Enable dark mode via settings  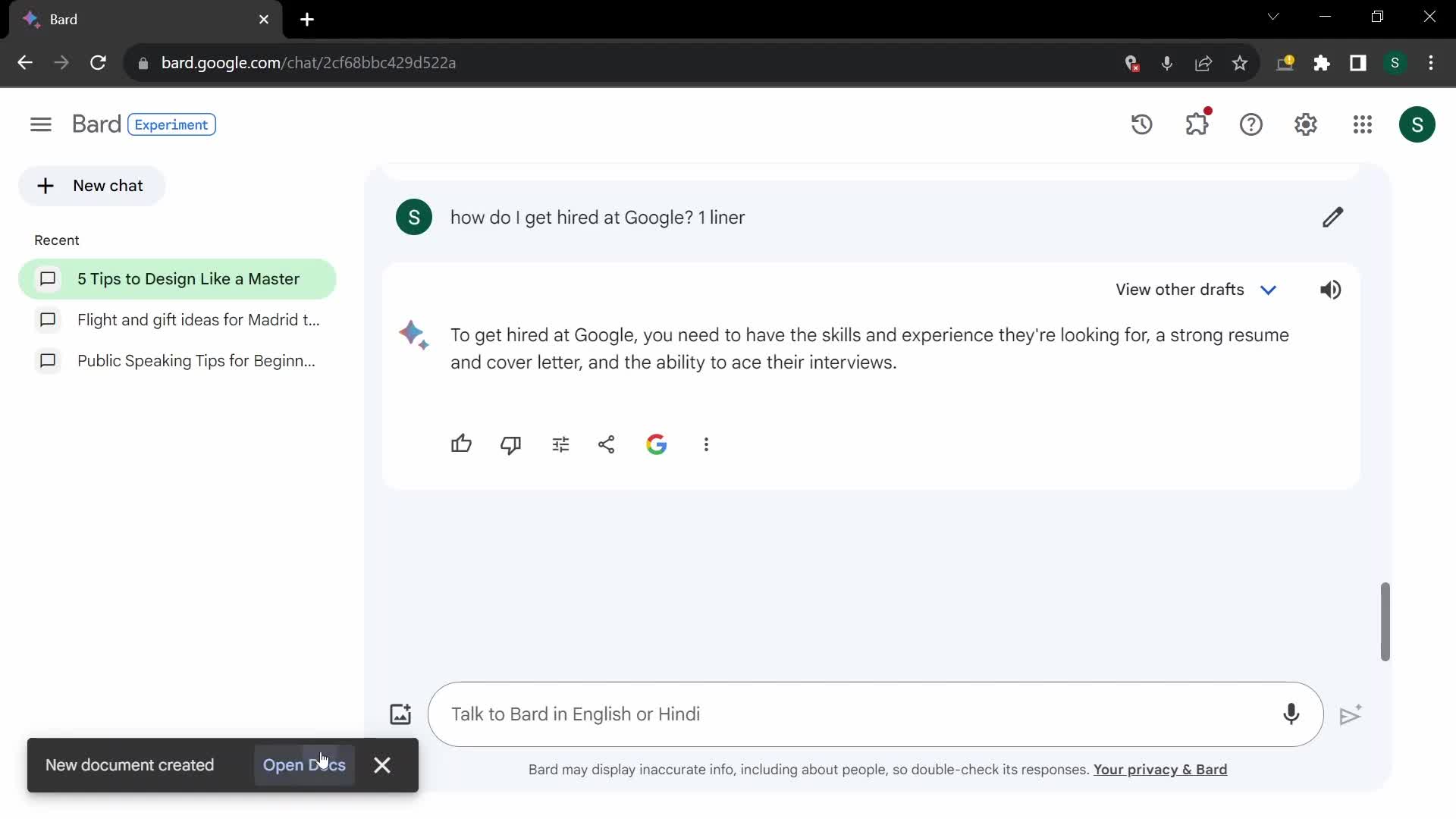coord(1306,124)
